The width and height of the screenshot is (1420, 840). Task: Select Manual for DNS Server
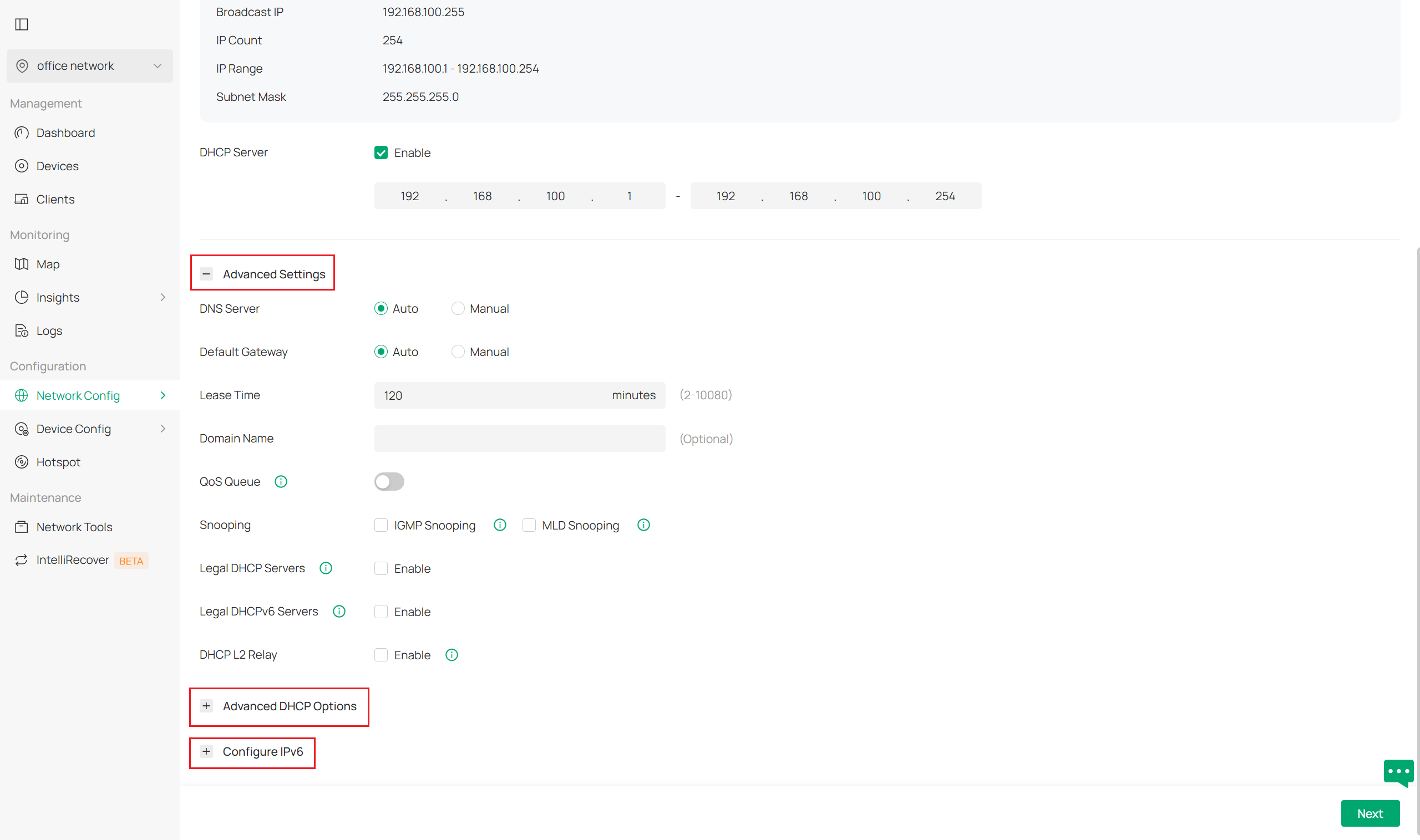coord(458,308)
